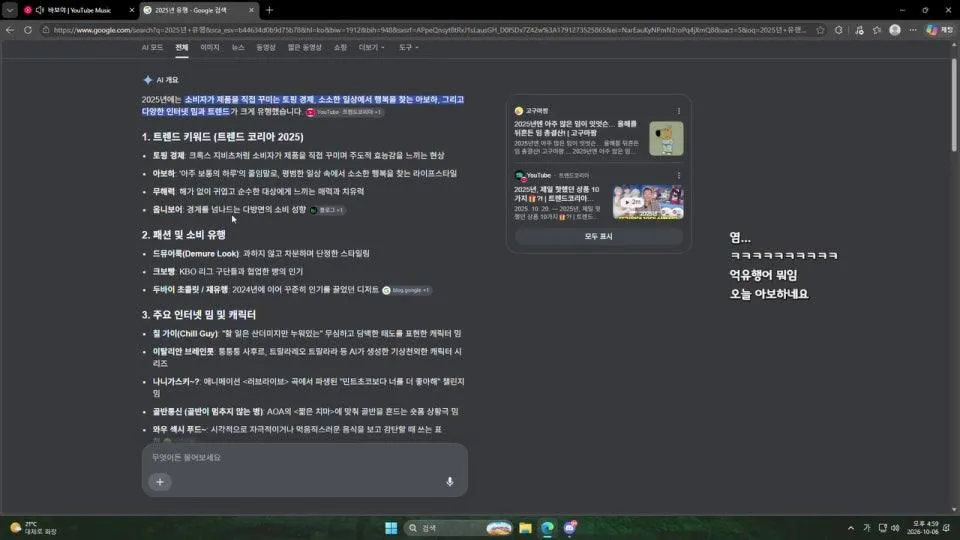Screen dimensions: 960x540
Task: Open Microsoft Edge taskbar icon
Action: [547, 528]
